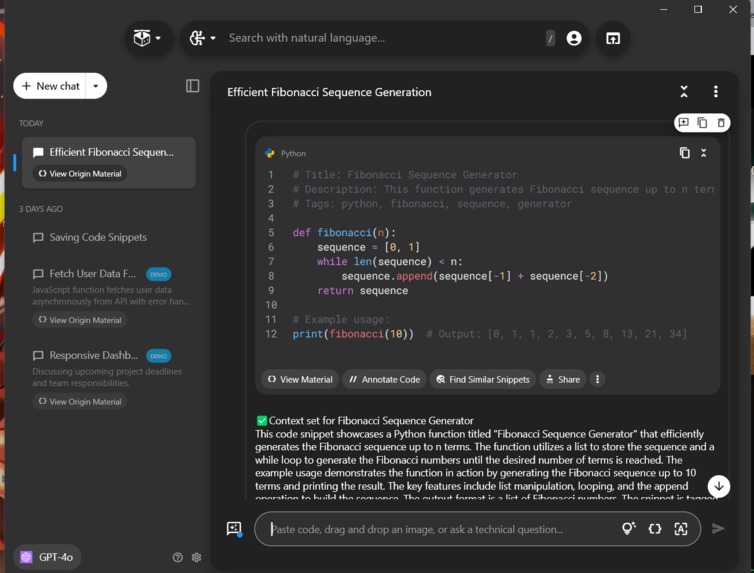Click TODAY section label in sidebar

pos(31,123)
